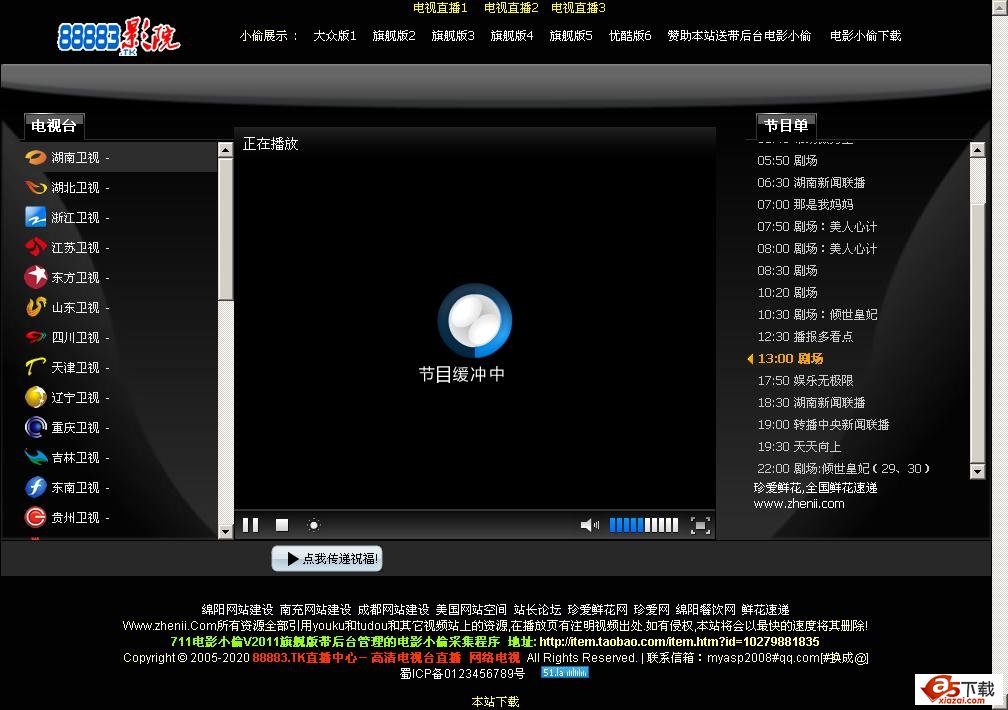
Task: Click the program list scroll-down arrow
Action: pos(977,471)
